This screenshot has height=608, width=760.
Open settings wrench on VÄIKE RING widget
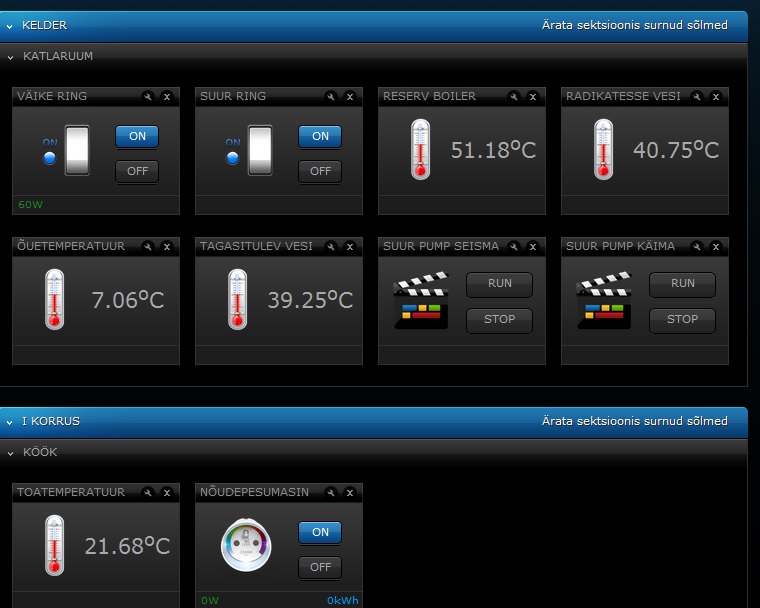pyautogui.click(x=148, y=97)
